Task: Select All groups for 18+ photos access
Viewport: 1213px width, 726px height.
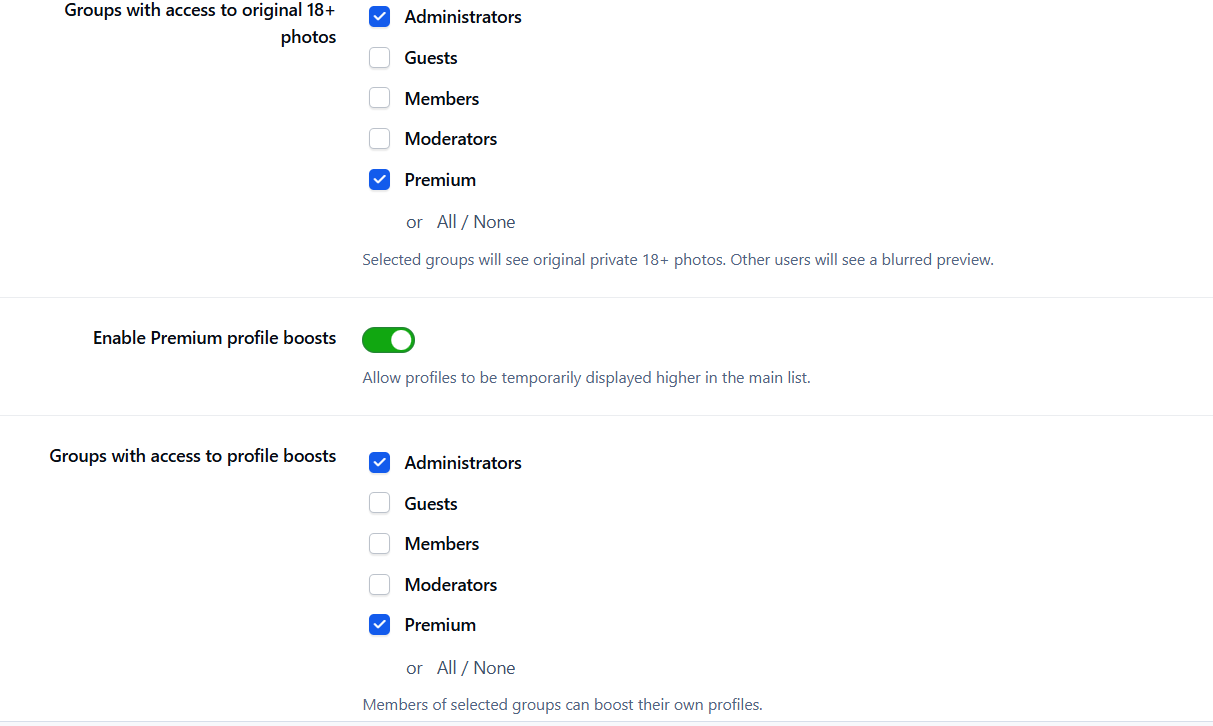Action: [447, 222]
